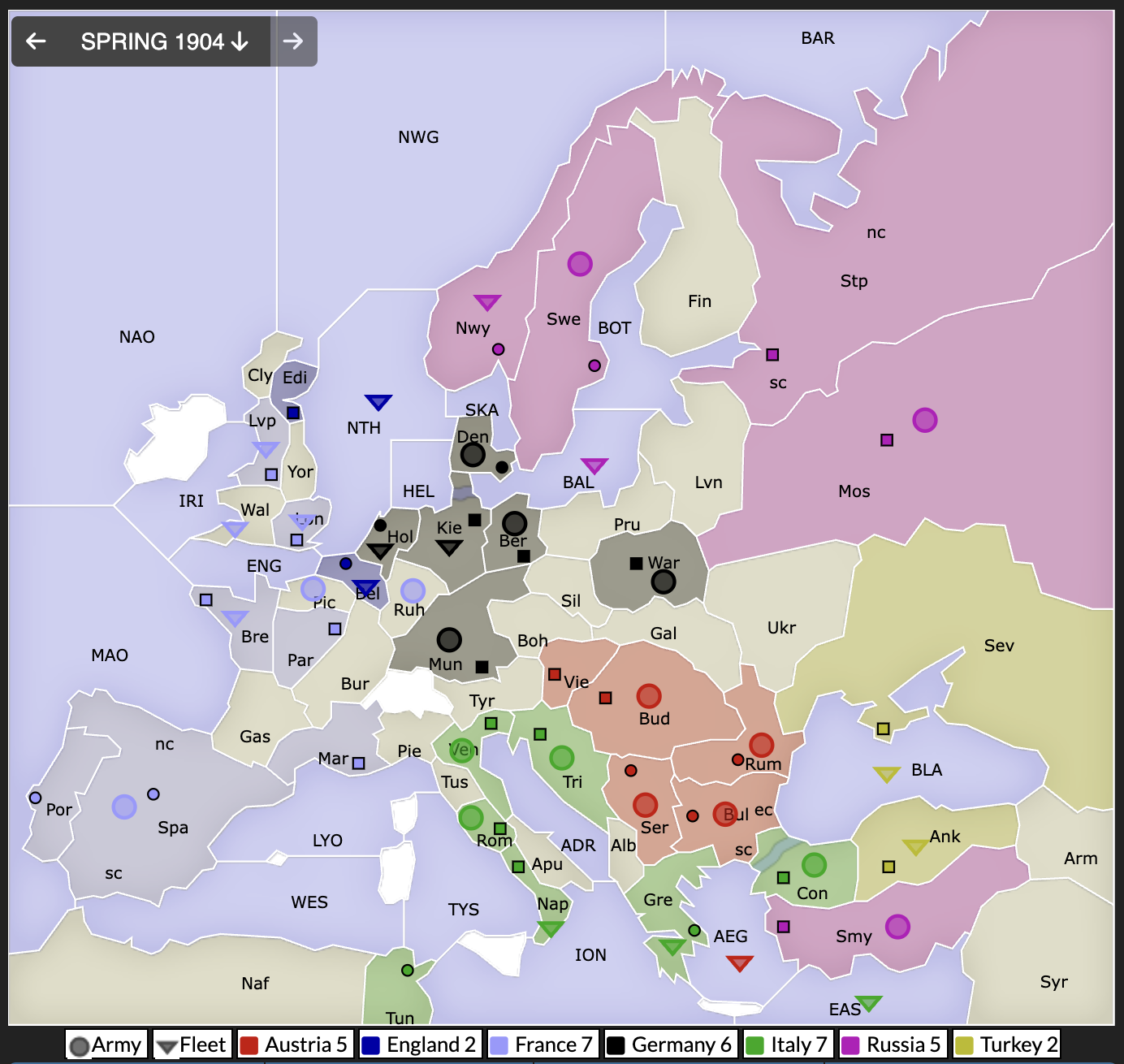Image resolution: width=1124 pixels, height=1064 pixels.
Task: Select the French army in Ruhr
Action: (x=413, y=590)
